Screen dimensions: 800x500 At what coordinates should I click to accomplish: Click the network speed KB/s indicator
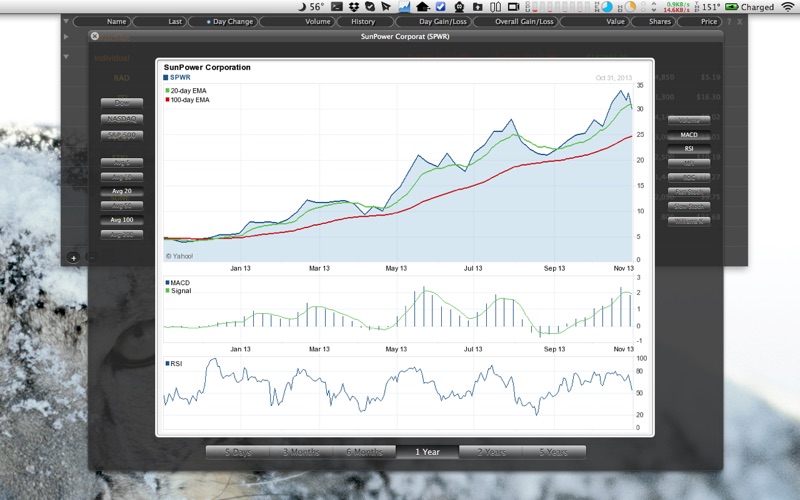(x=677, y=7)
